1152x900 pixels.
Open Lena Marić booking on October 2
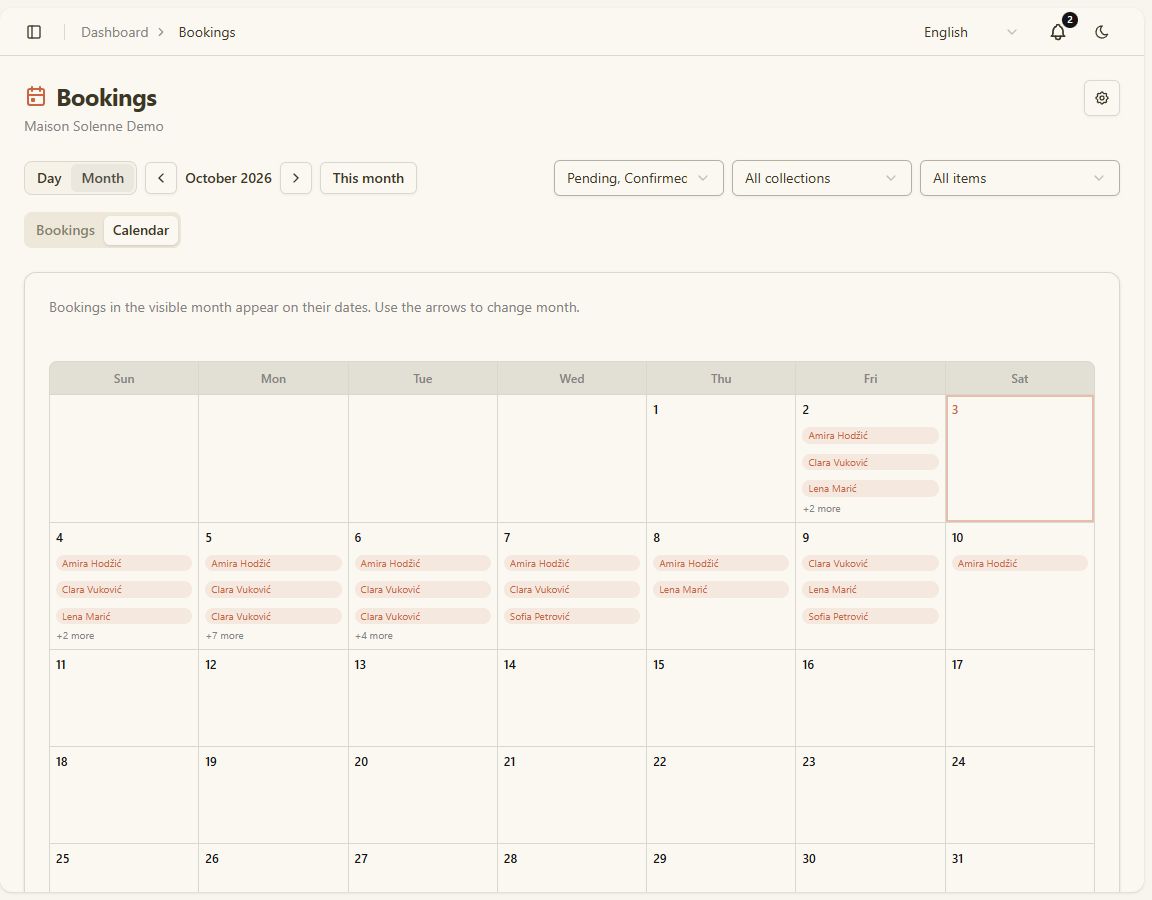(x=870, y=489)
